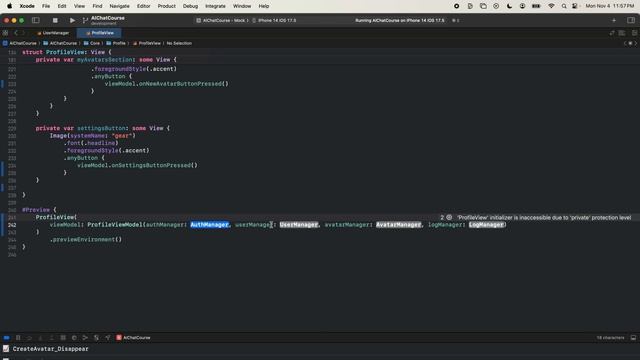Image resolution: width=640 pixels, height=360 pixels.
Task: Open the Debug Memory Graph button
Action: pyautogui.click(x=74, y=338)
